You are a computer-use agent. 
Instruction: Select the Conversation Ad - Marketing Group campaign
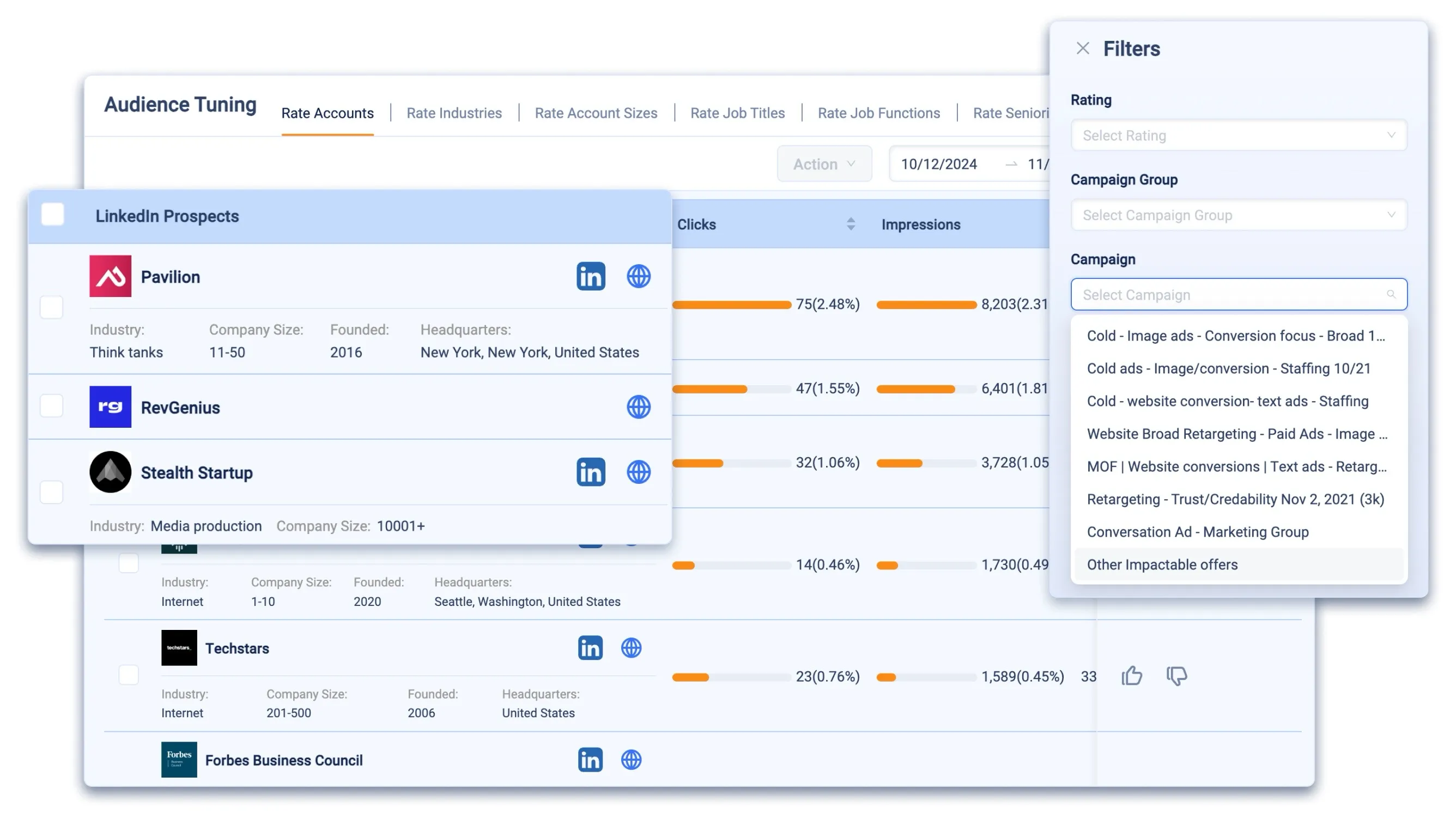pos(1198,531)
